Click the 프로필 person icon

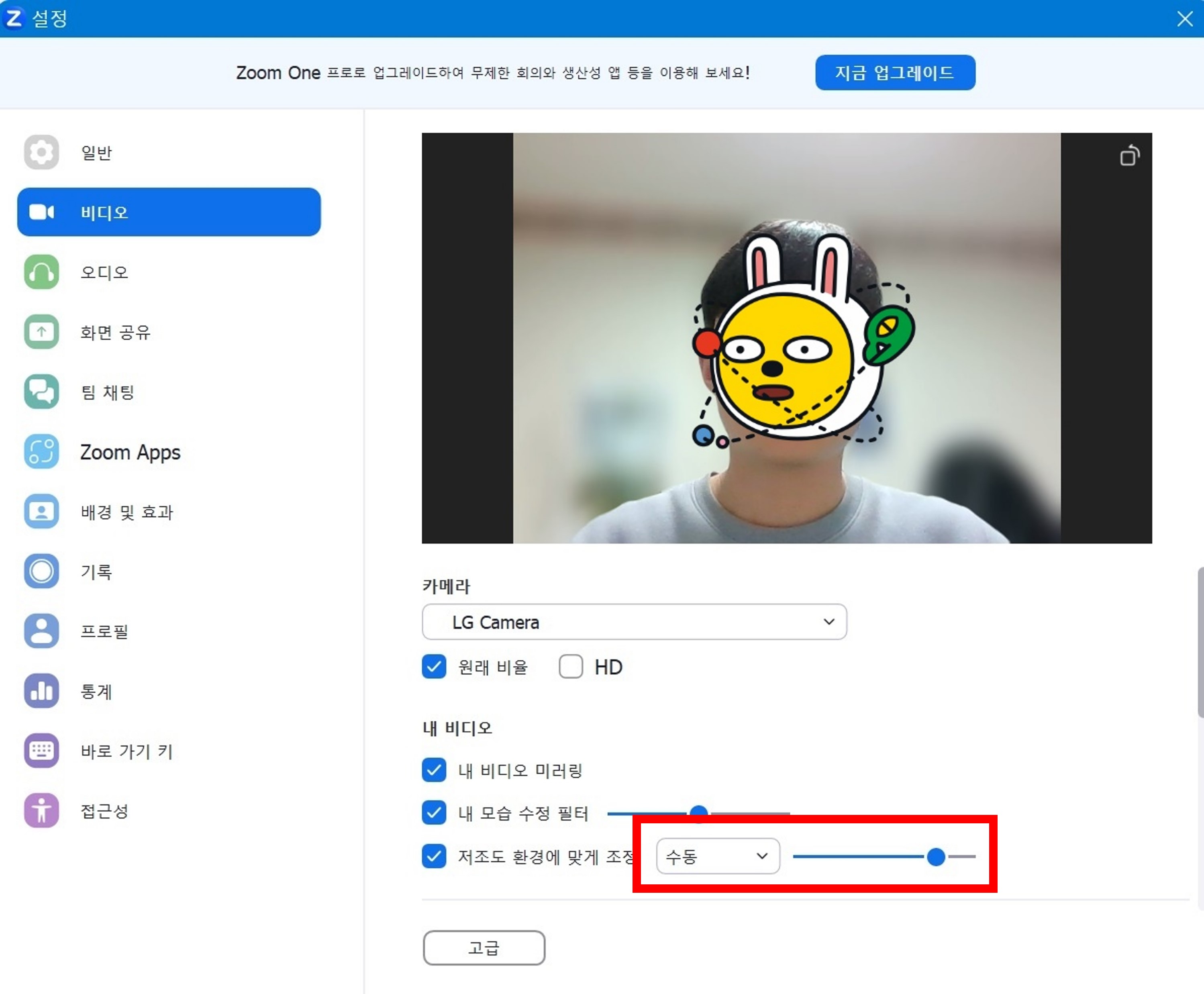41,631
